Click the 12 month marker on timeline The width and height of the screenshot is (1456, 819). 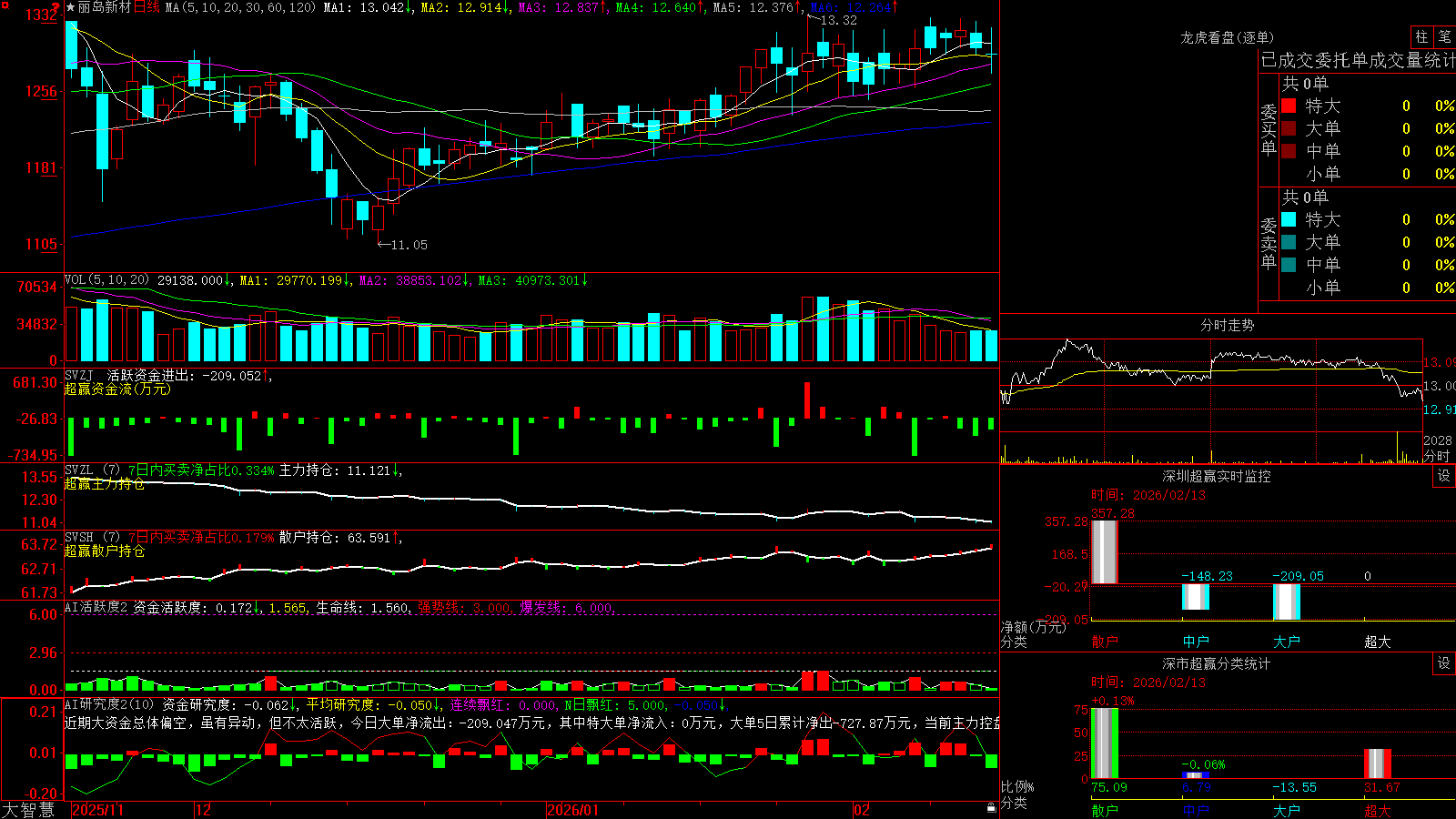click(203, 810)
